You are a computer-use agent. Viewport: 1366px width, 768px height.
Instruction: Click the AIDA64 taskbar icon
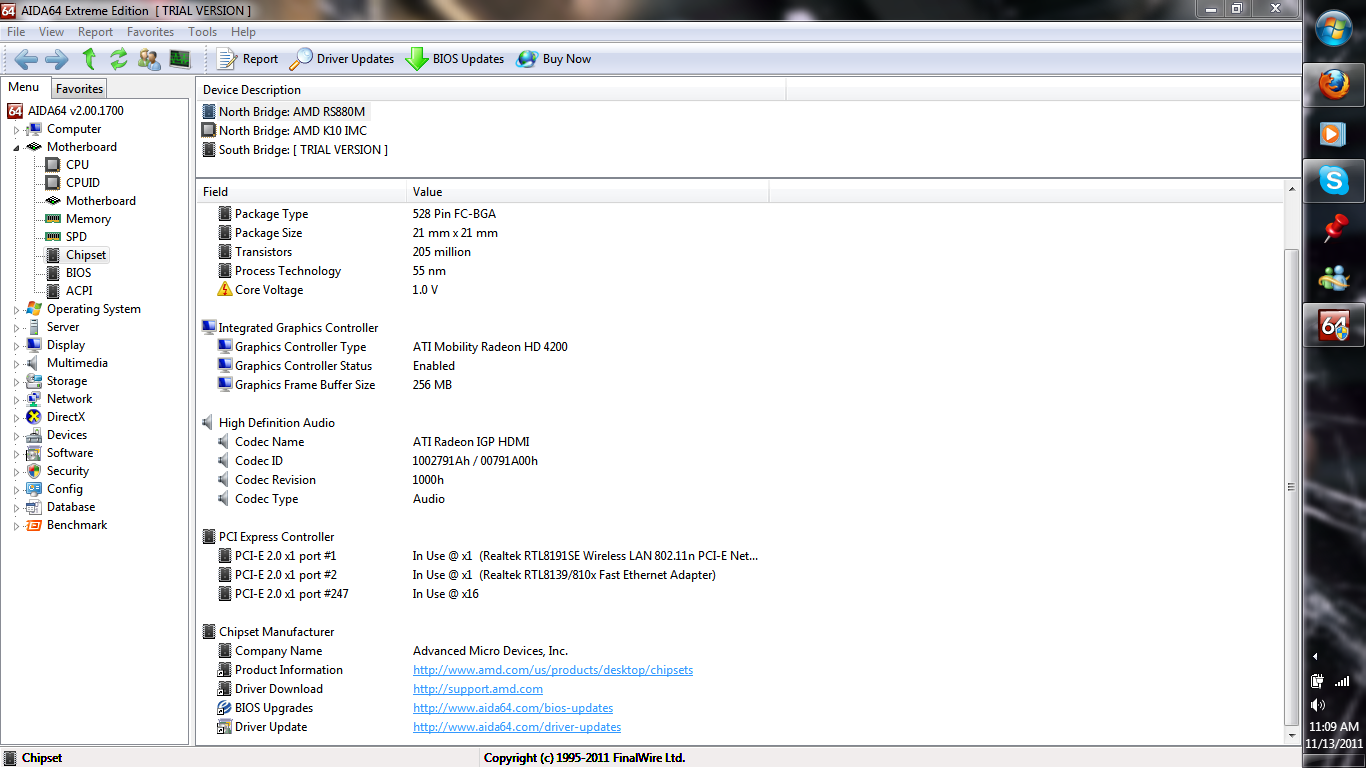click(x=1334, y=325)
